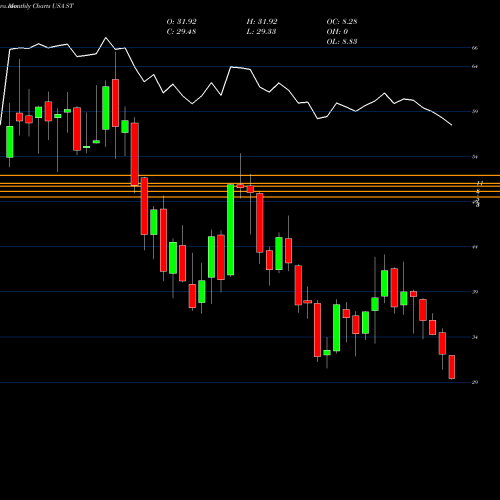Select the 'O: 31.92' open price readout

[181, 22]
